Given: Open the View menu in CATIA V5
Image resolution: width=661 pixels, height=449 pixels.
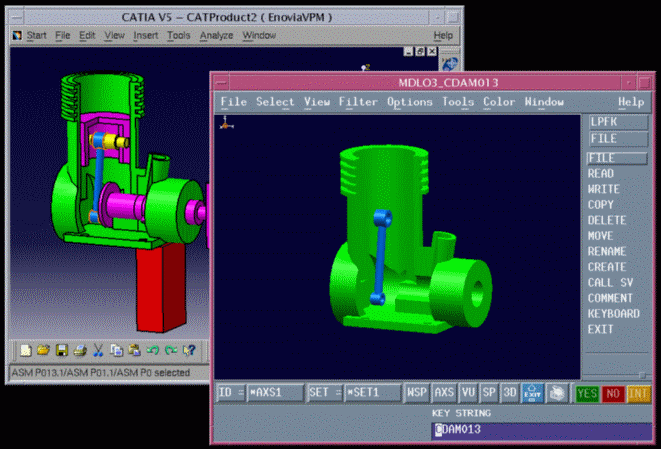Looking at the screenshot, I should click(114, 35).
